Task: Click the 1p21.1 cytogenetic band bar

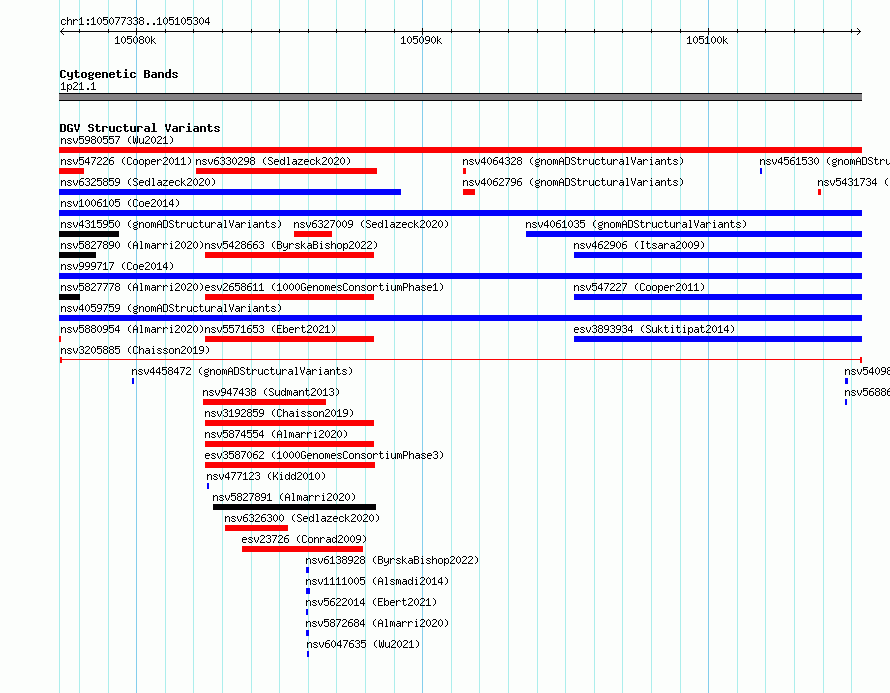Action: [x=460, y=97]
